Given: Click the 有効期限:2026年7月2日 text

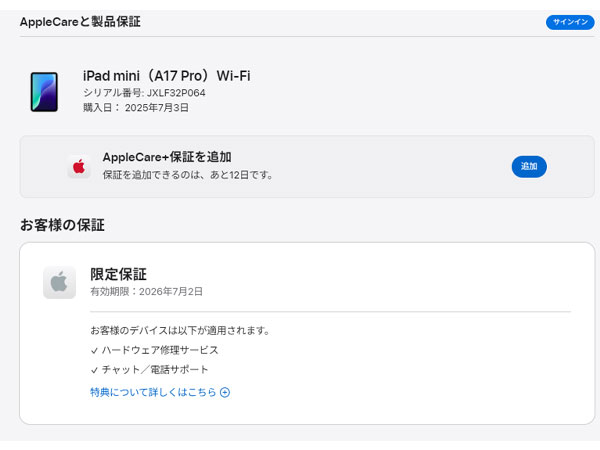Looking at the screenshot, I should click(x=146, y=292).
